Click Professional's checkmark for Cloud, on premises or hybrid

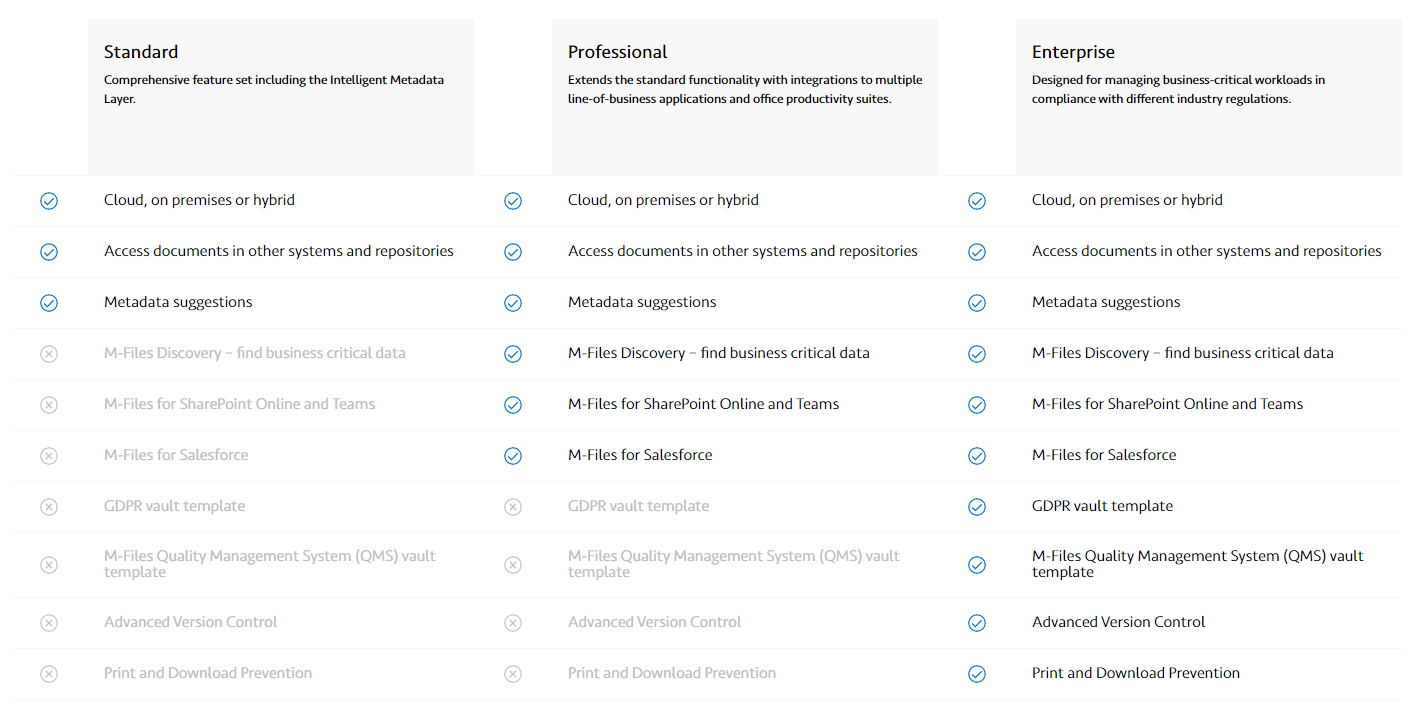pyautogui.click(x=513, y=201)
